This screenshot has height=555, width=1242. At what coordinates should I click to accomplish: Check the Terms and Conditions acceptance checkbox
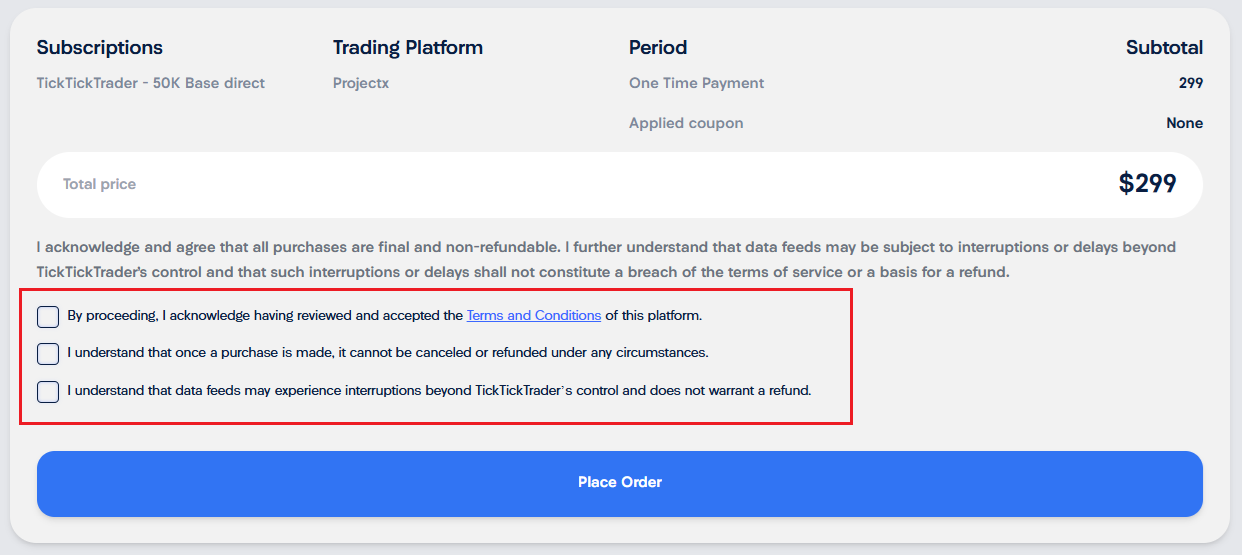pyautogui.click(x=48, y=317)
